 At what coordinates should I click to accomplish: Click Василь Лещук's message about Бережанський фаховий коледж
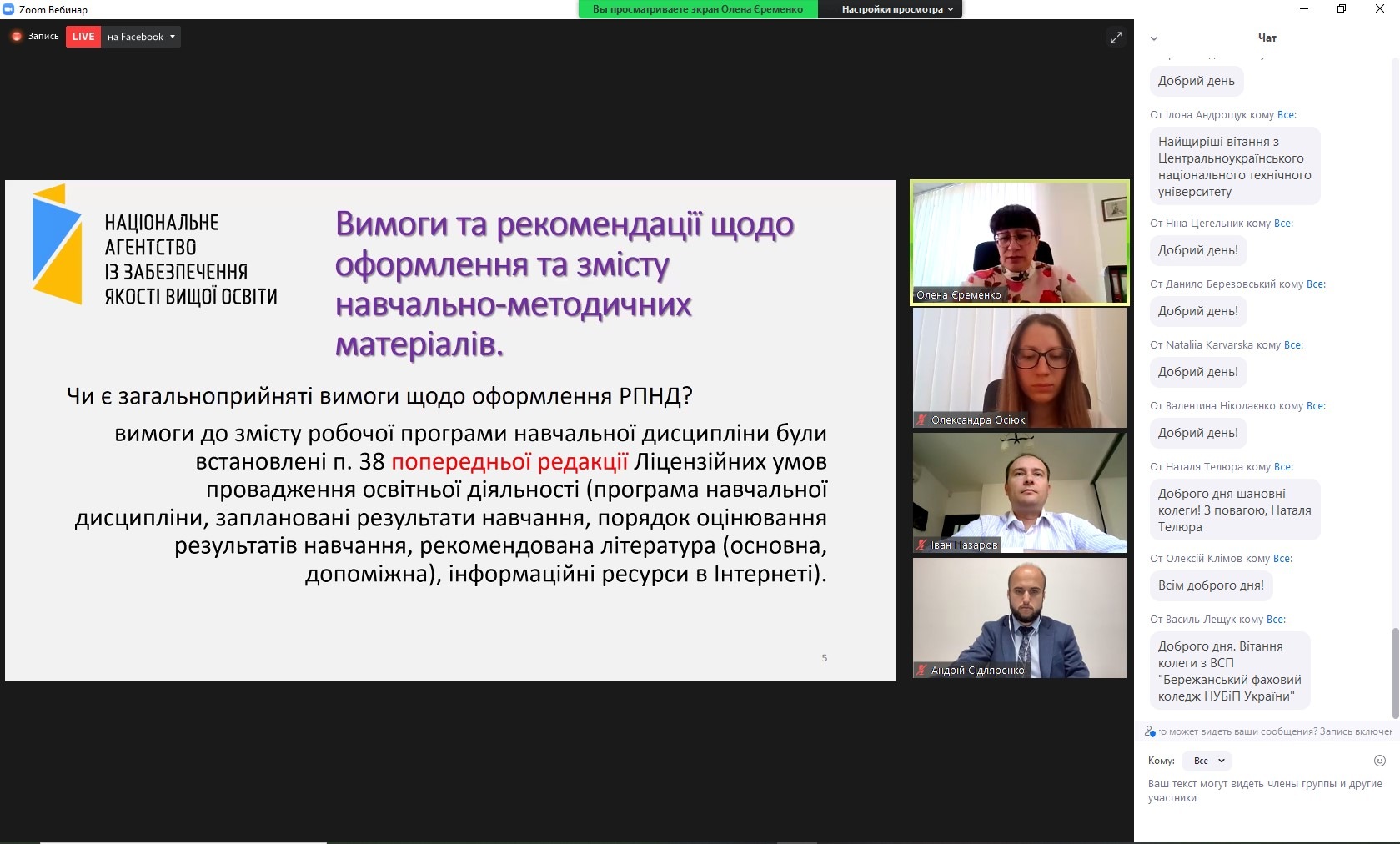click(x=1230, y=671)
